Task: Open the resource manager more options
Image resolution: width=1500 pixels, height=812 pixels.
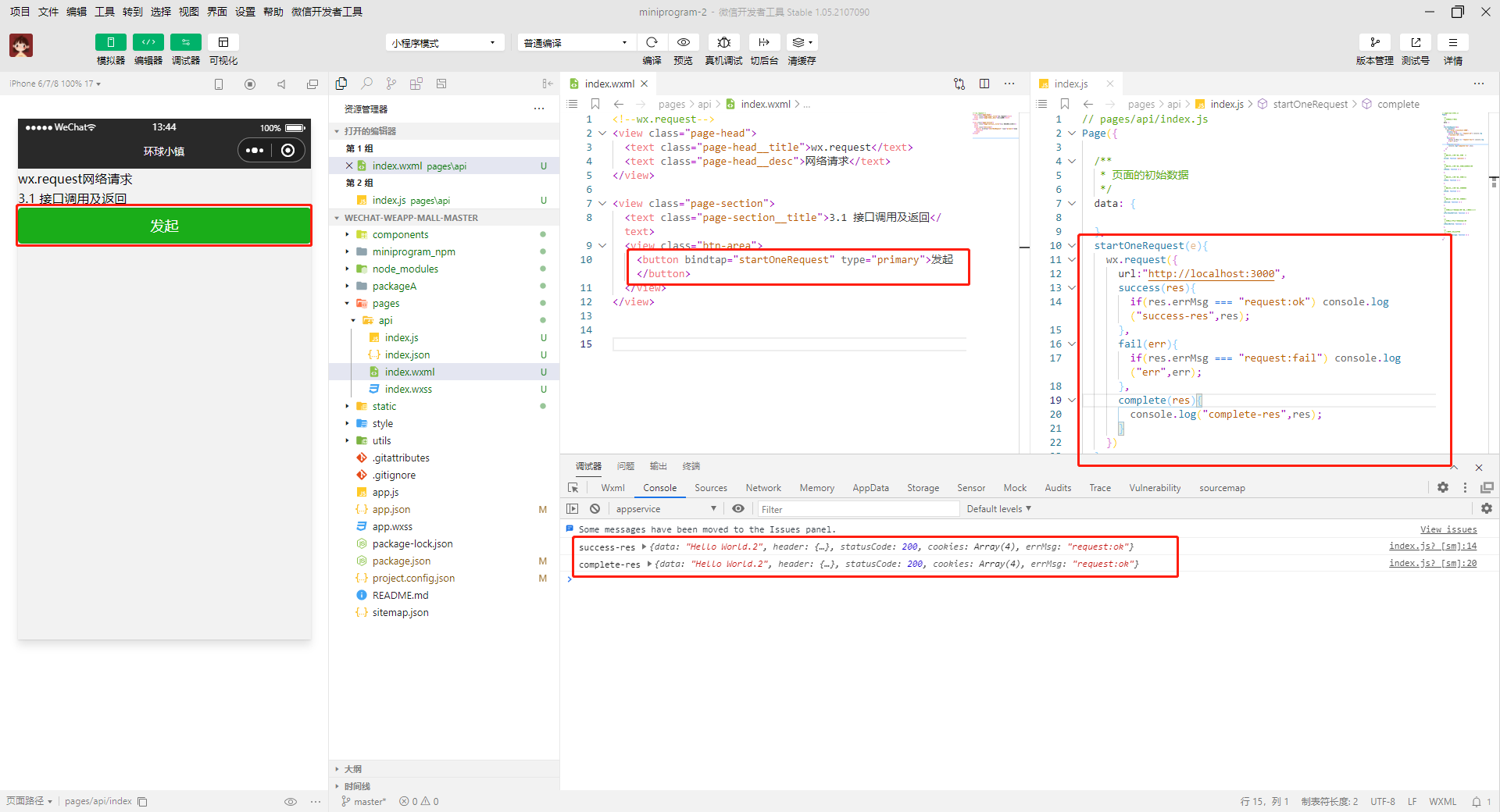Action: (x=539, y=109)
